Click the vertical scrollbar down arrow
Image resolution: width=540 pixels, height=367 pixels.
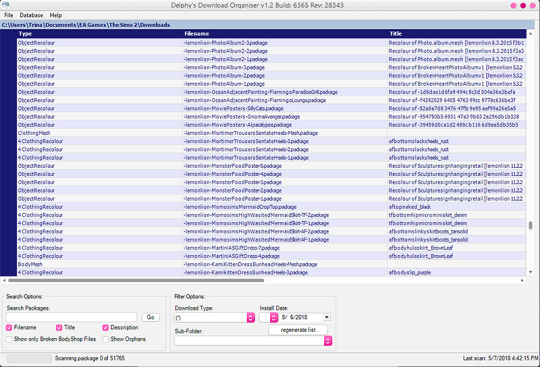530,272
